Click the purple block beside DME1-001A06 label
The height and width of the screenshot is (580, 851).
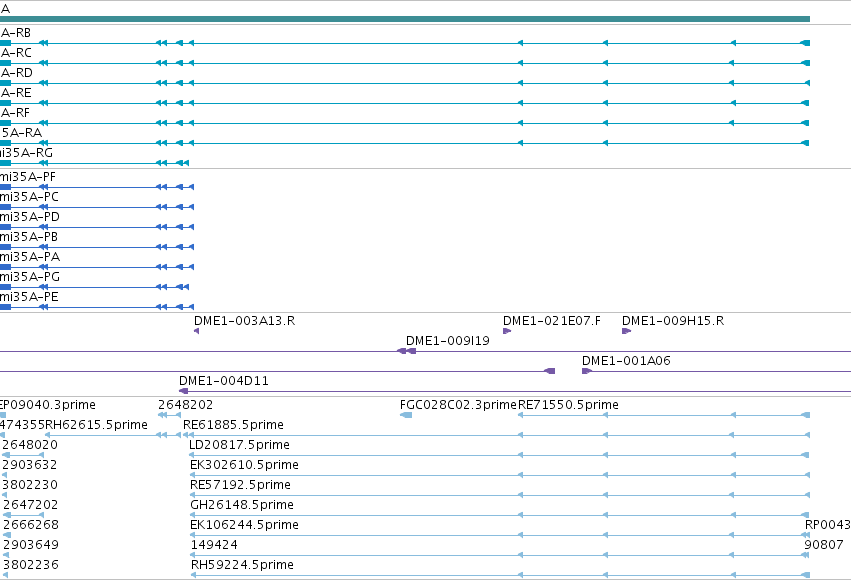[x=586, y=371]
